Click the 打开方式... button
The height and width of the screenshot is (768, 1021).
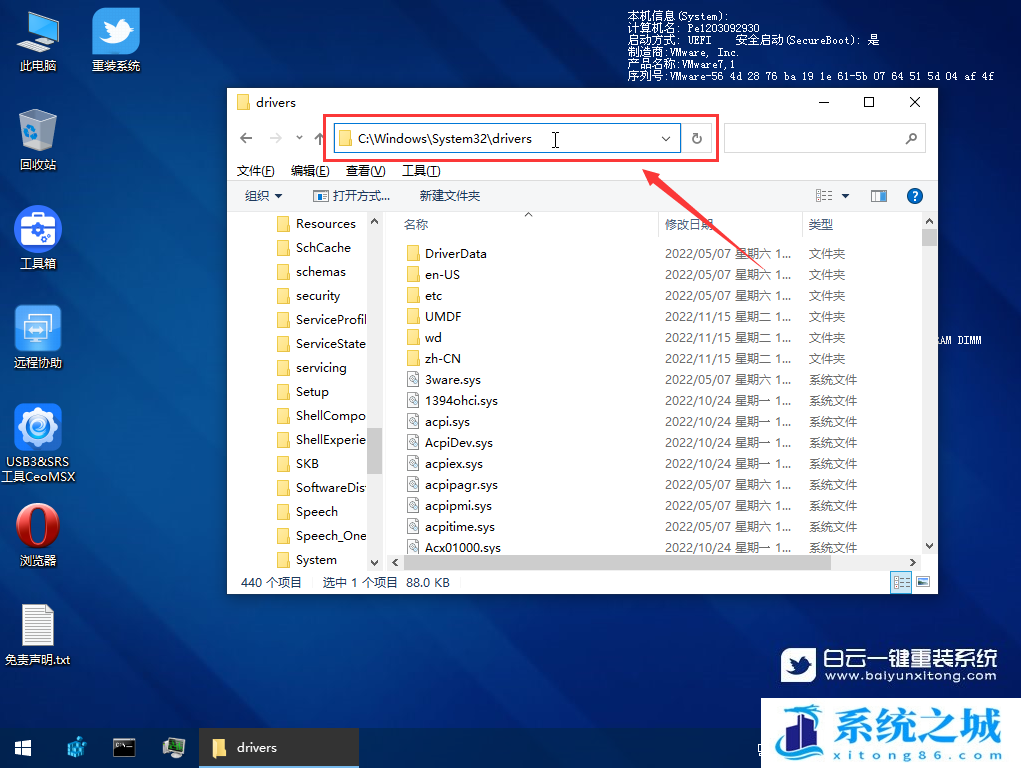pyautogui.click(x=352, y=196)
